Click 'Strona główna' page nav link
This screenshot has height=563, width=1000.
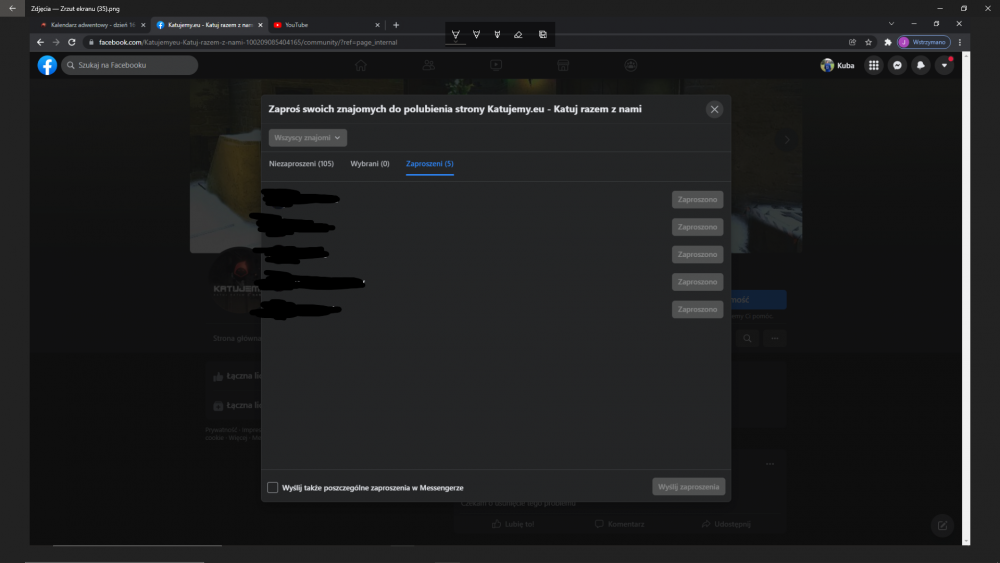[237, 339]
